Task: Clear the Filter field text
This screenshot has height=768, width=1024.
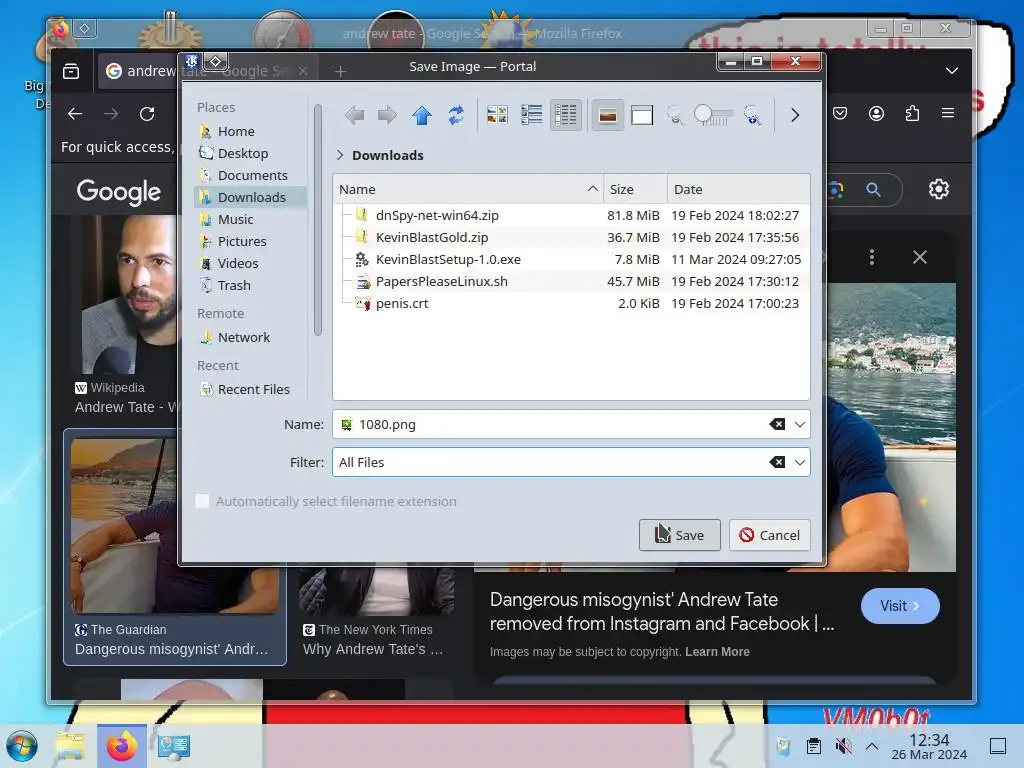Action: coord(777,462)
